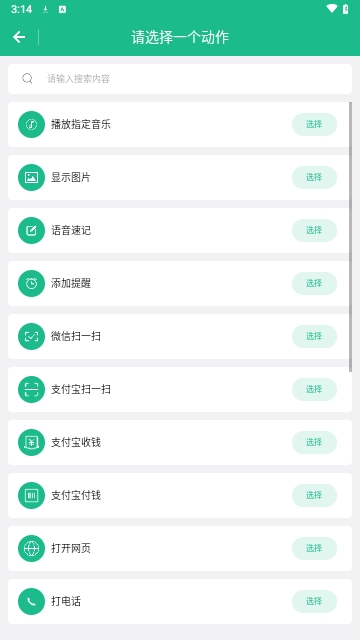Click the picture icon for 显示图片
This screenshot has height=640, width=360.
[x=31, y=178]
